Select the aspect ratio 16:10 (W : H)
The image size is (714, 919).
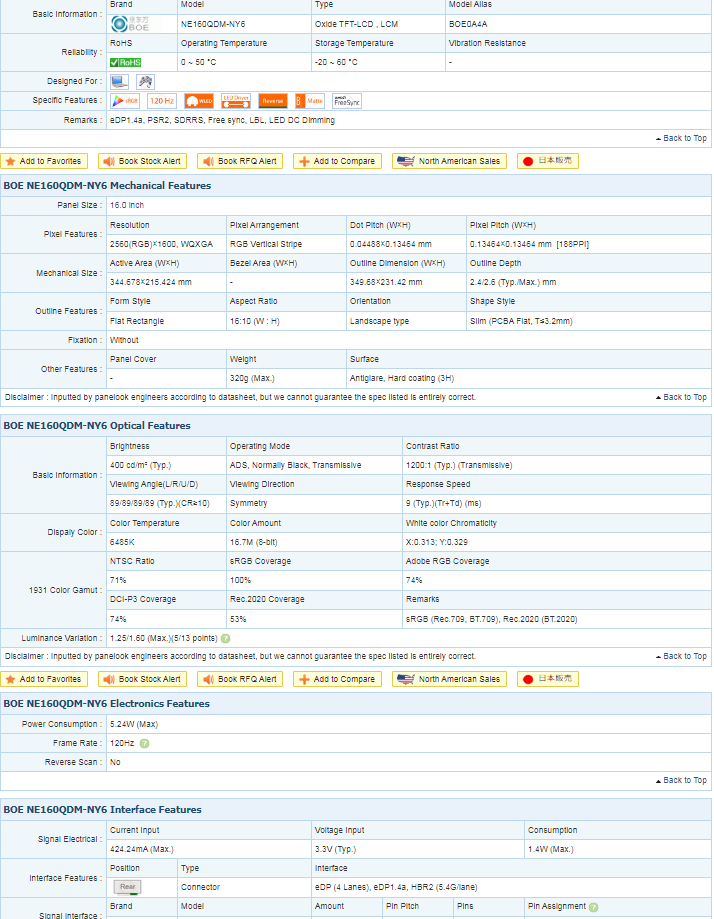point(255,321)
